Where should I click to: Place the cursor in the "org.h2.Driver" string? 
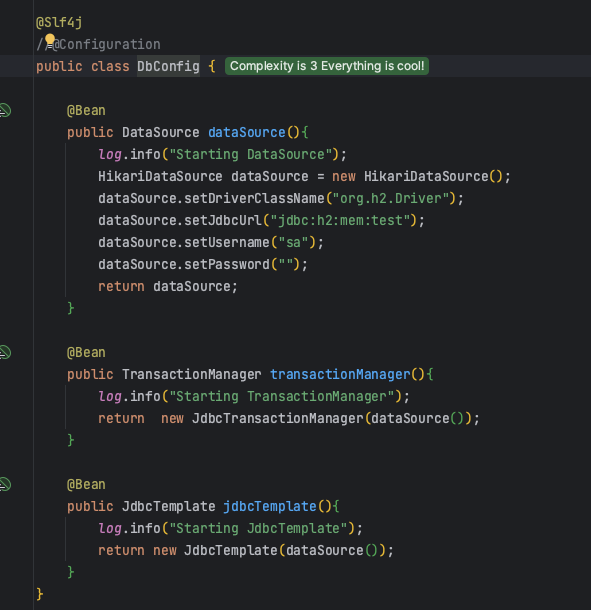(391, 198)
